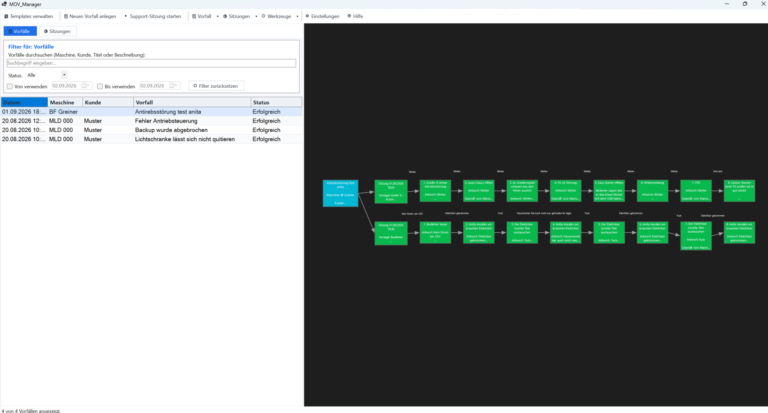Switch to the blue Vorfälle tab

coord(20,31)
